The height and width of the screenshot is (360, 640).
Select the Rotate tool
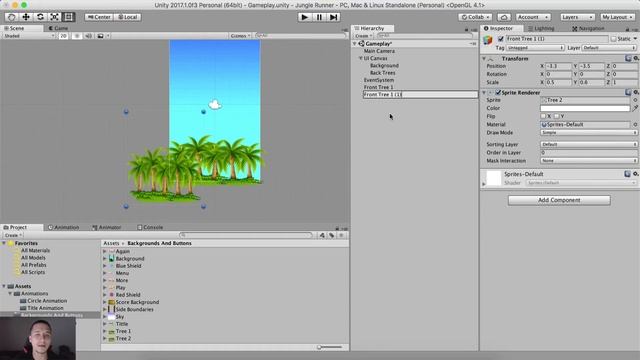coord(40,17)
